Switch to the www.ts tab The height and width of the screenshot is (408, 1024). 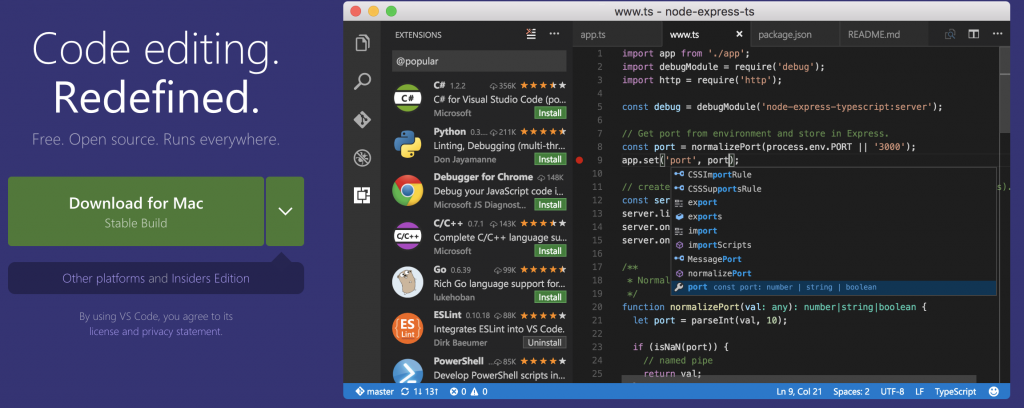coord(684,35)
